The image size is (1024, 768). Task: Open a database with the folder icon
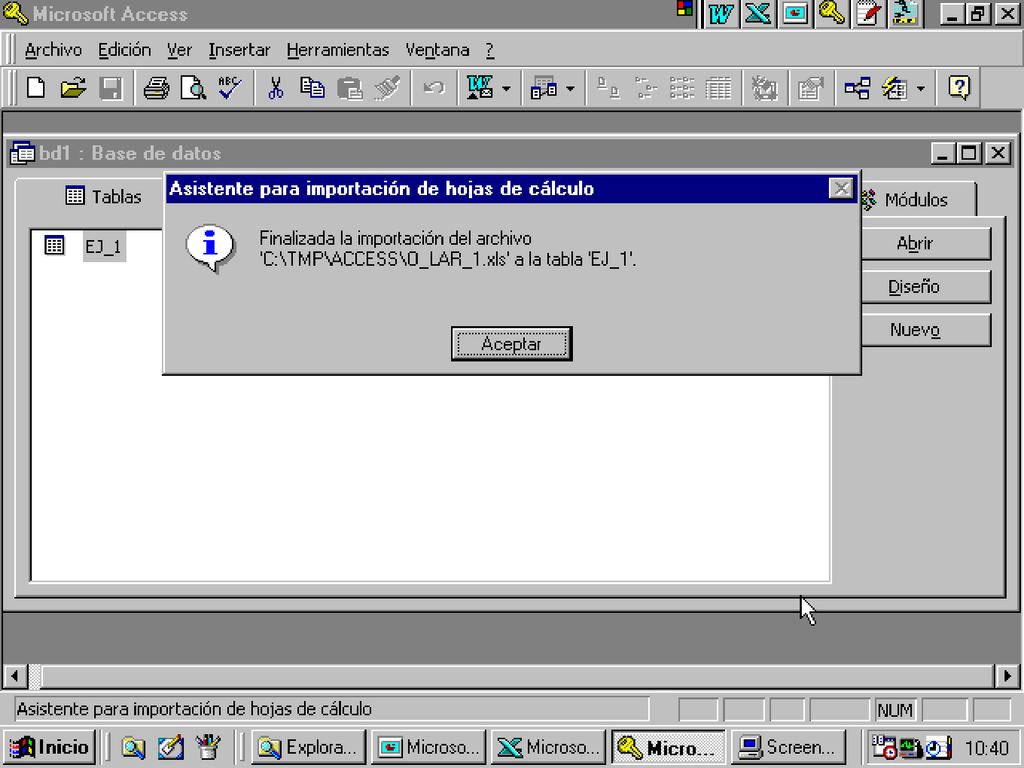pos(73,88)
